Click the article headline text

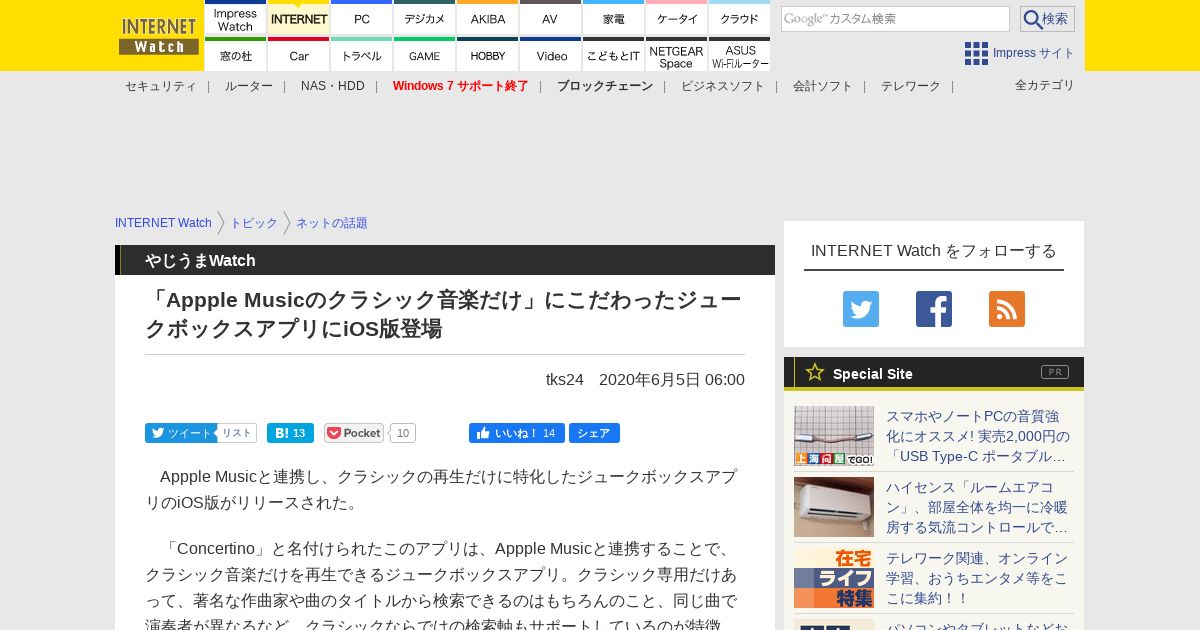coord(443,314)
